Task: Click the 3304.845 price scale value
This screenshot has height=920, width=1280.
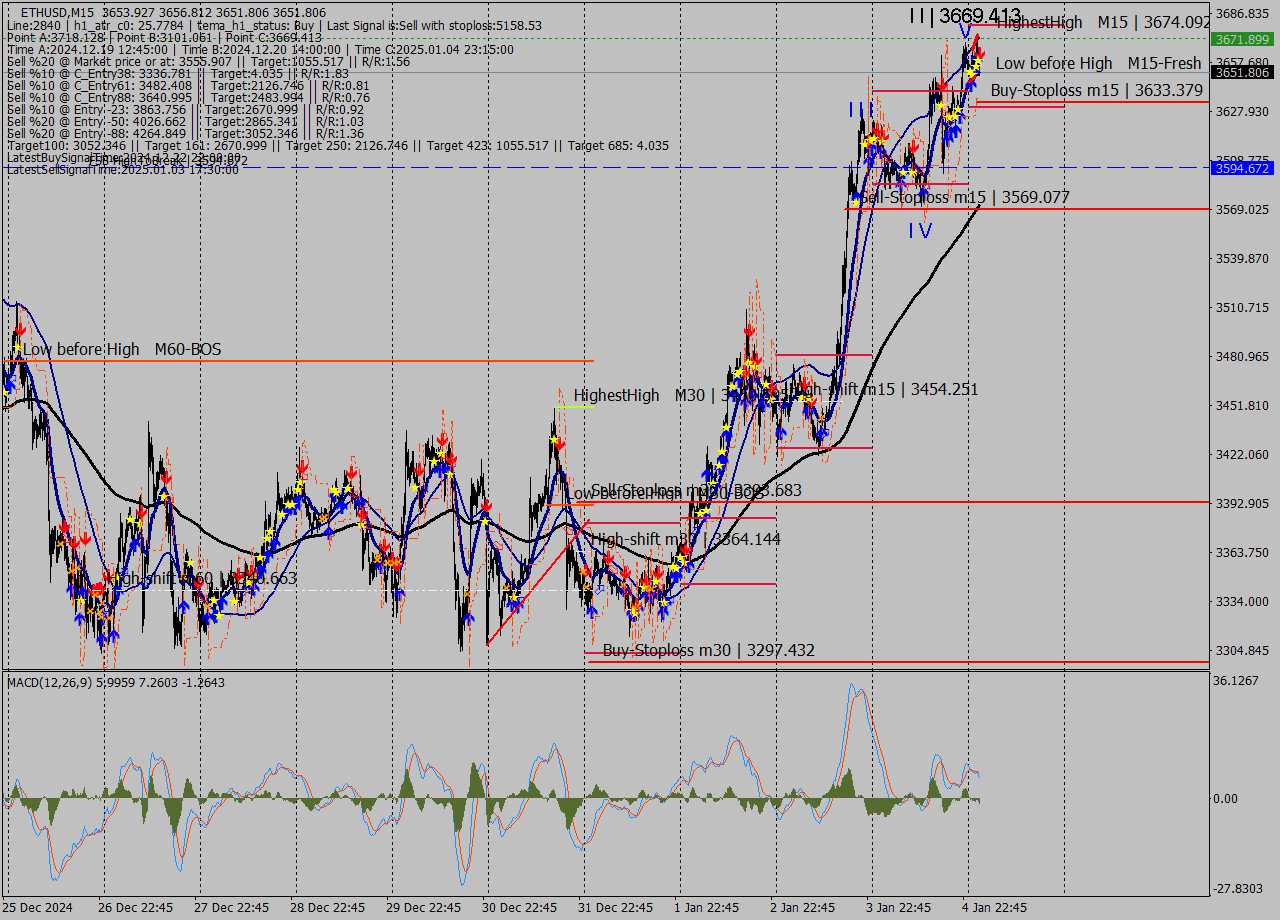Action: pos(1242,650)
